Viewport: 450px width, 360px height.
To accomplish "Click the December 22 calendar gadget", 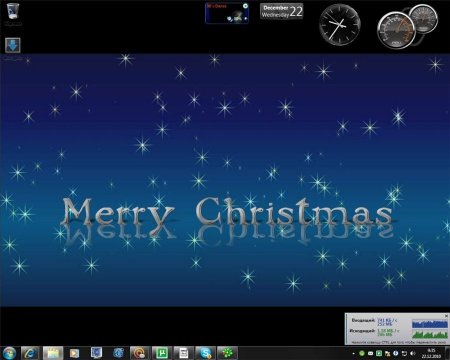I will [282, 12].
